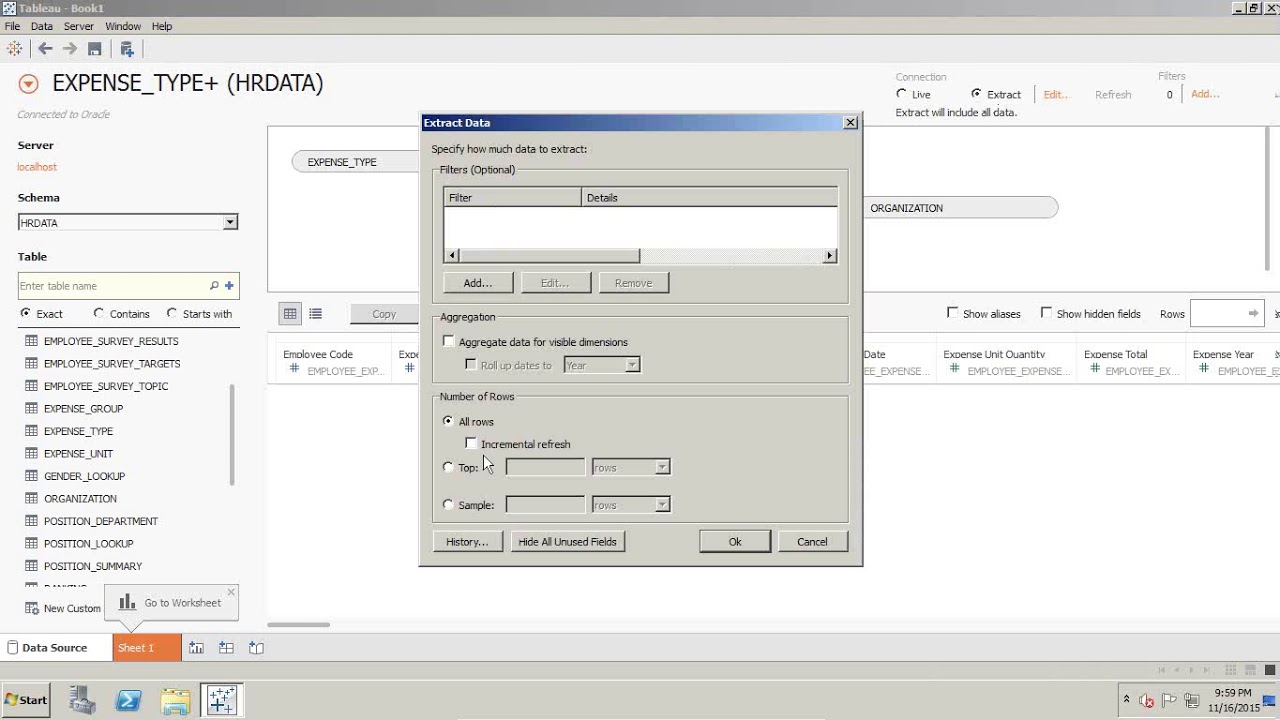Click the Tableau start page icon
Screen dimensions: 1280x720
[14, 48]
